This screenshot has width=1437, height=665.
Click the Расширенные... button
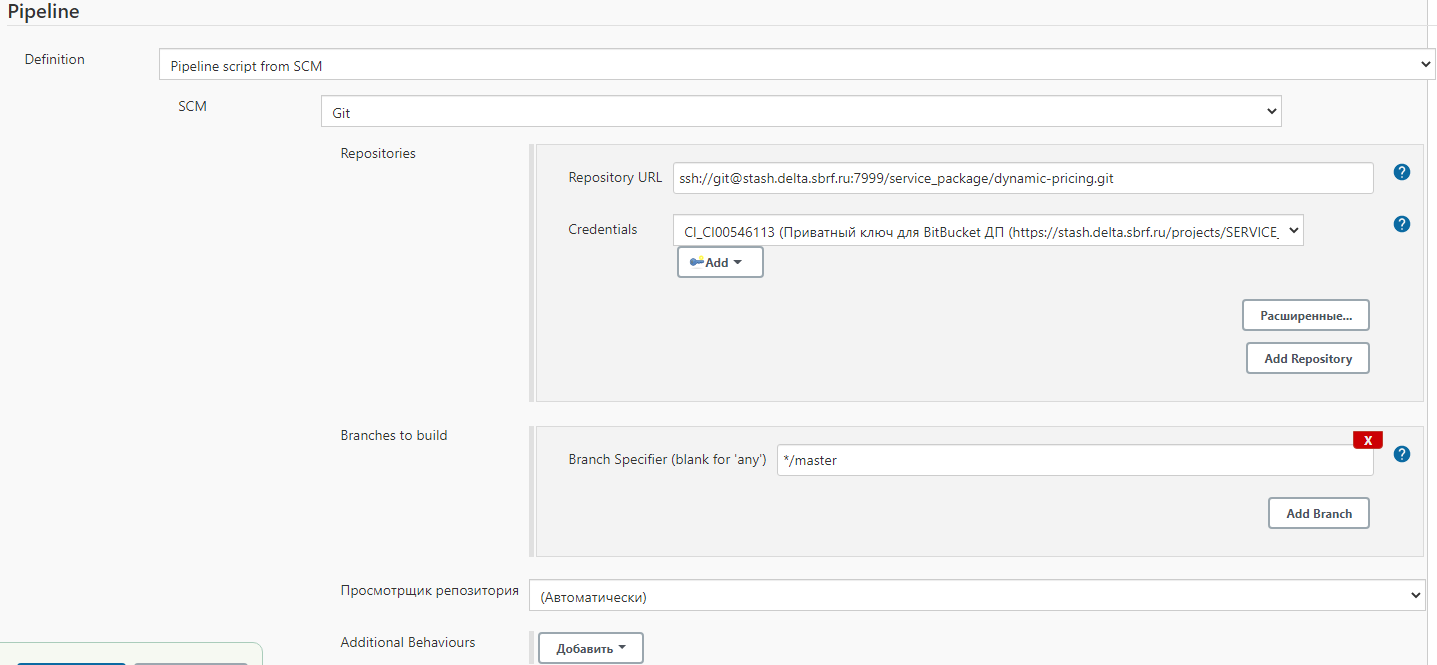click(1305, 315)
